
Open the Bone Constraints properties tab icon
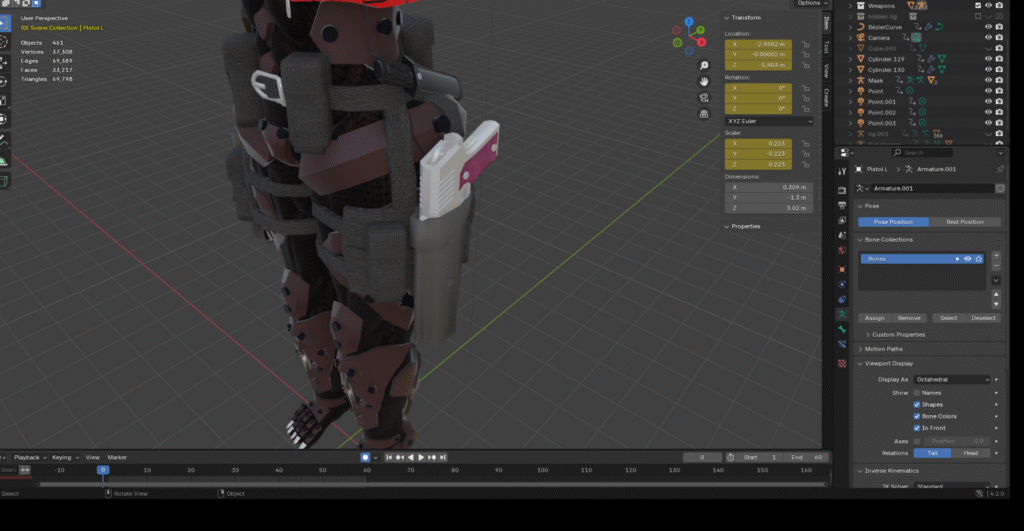[x=842, y=343]
